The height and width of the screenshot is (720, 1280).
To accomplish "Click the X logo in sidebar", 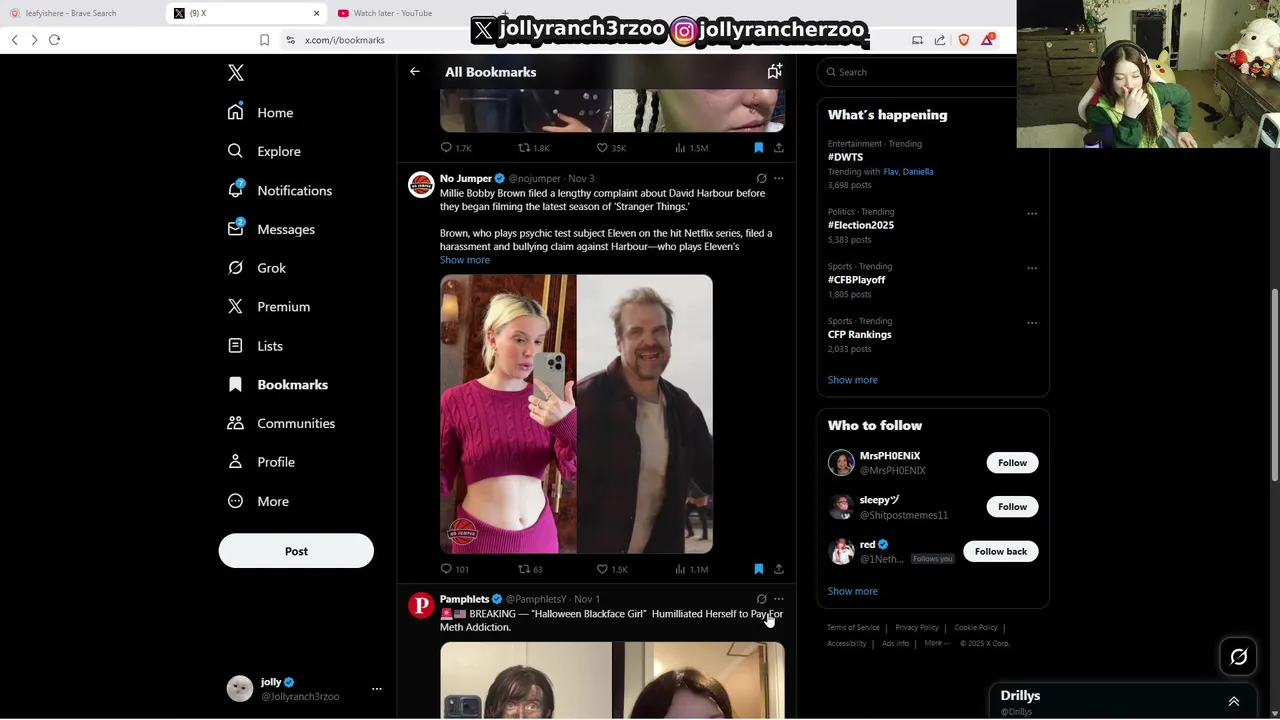I will [x=236, y=73].
